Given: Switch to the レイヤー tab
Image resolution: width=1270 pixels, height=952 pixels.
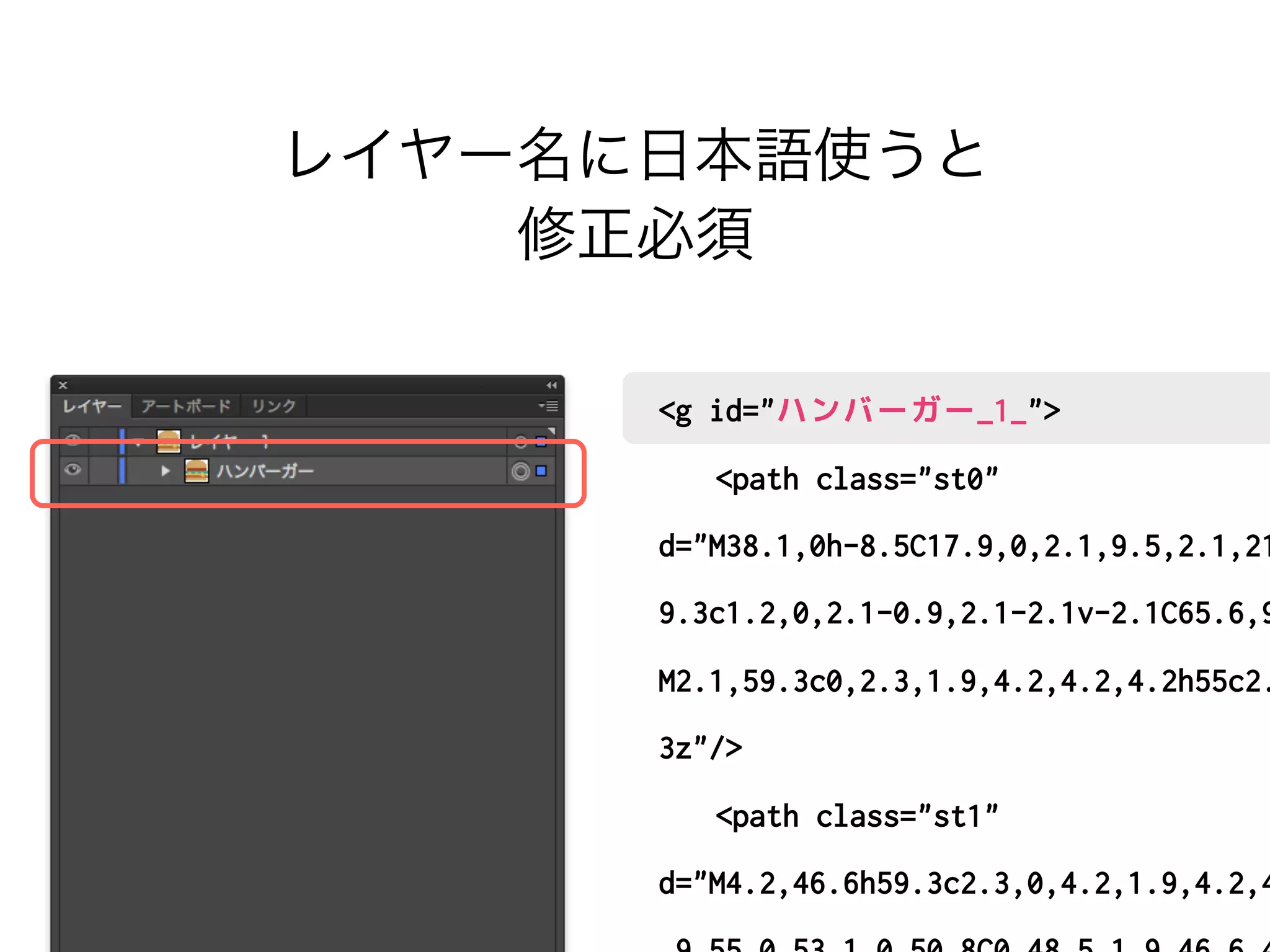Looking at the screenshot, I should click(92, 406).
